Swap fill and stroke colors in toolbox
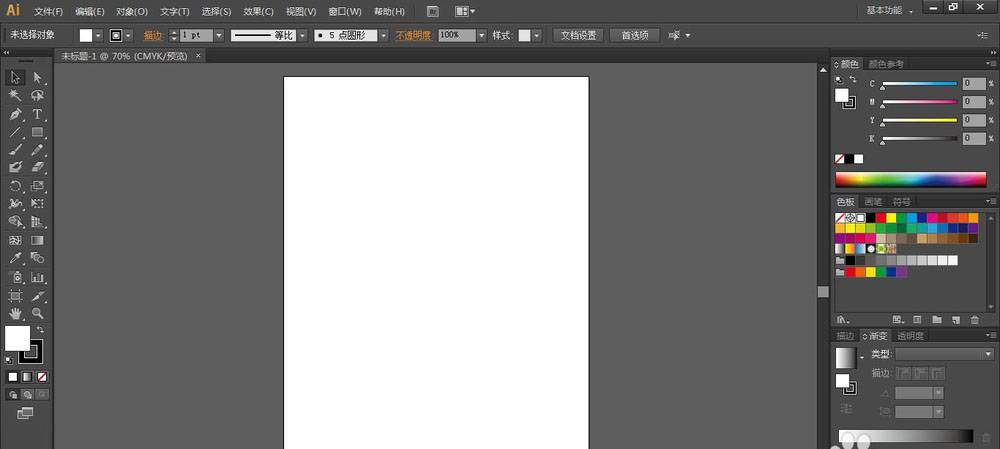The width and height of the screenshot is (1000, 449). tap(40, 330)
